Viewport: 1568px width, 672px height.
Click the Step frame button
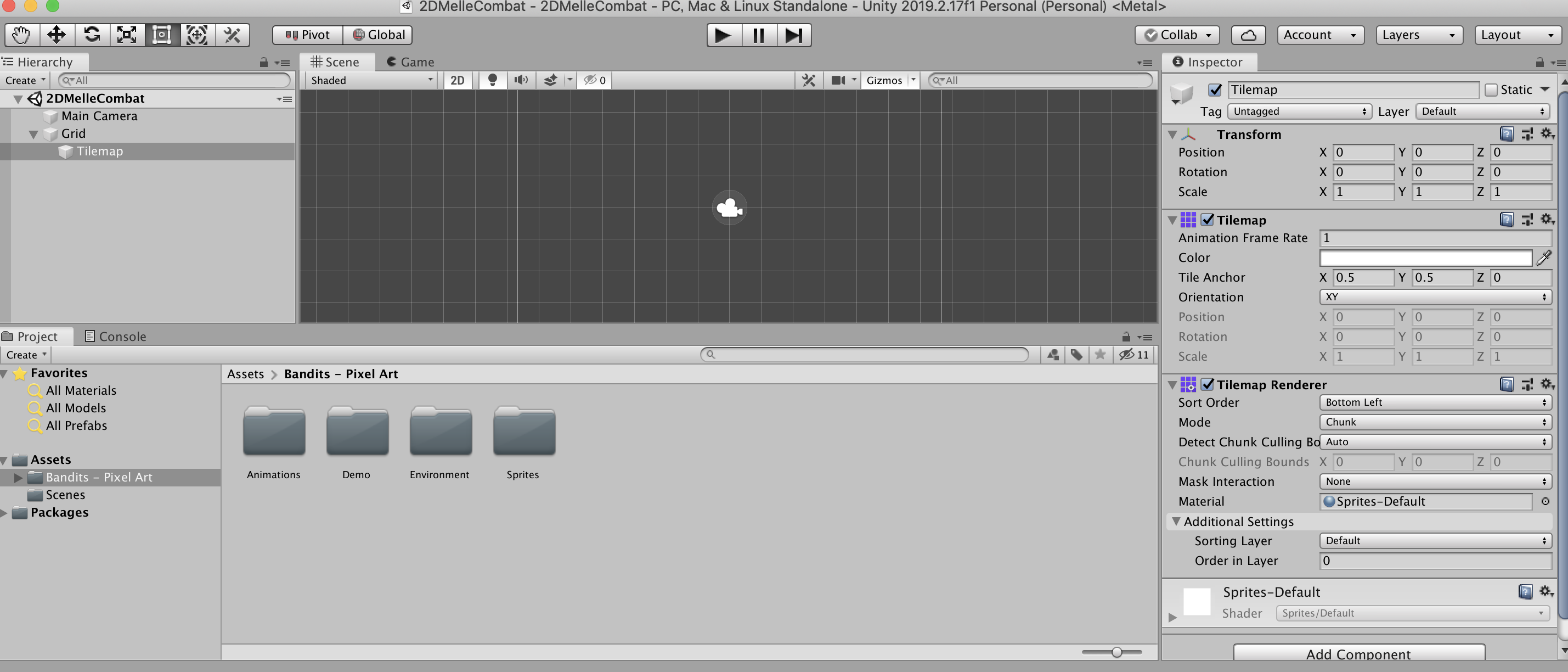tap(794, 35)
